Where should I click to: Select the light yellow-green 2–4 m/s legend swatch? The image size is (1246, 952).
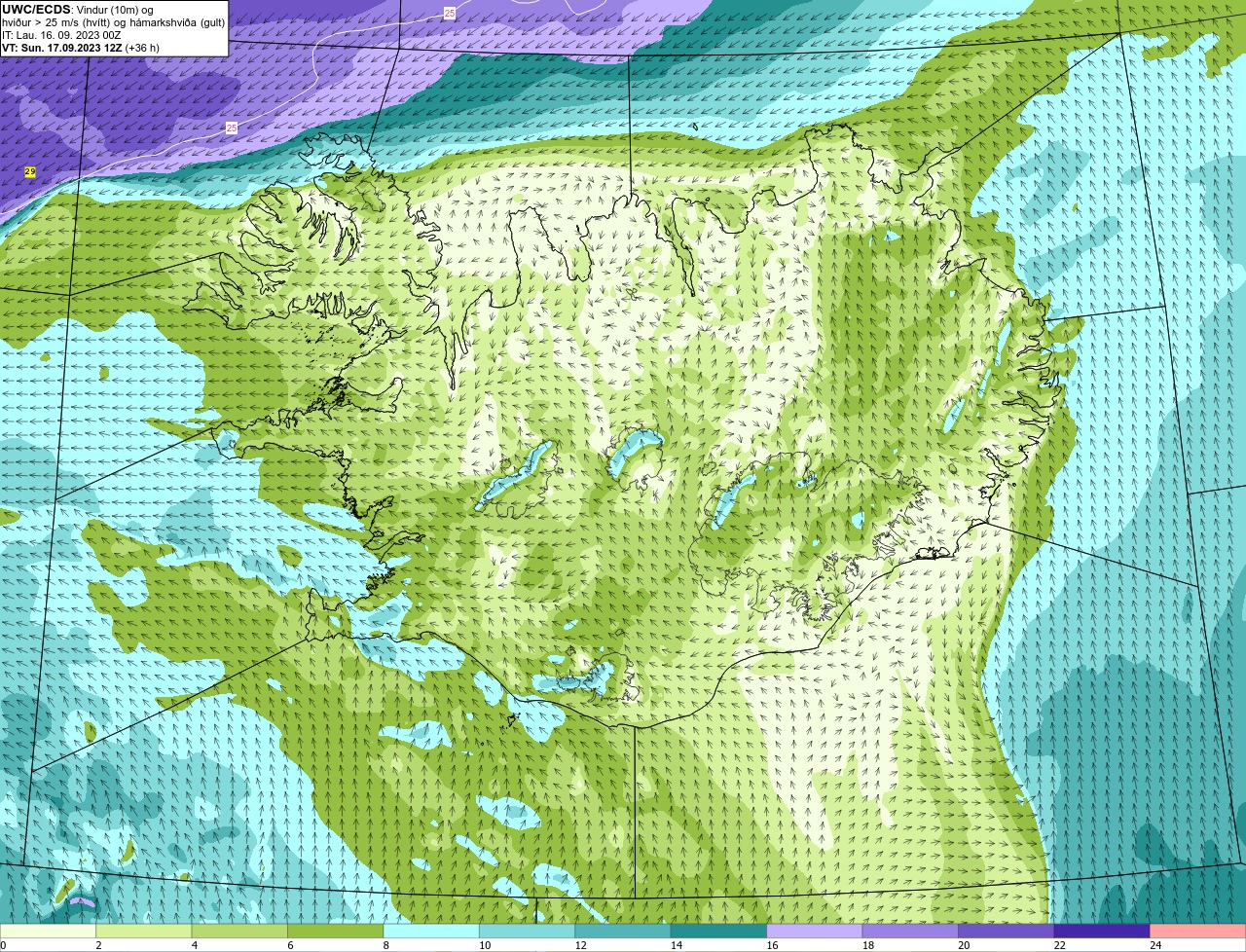pos(144,932)
